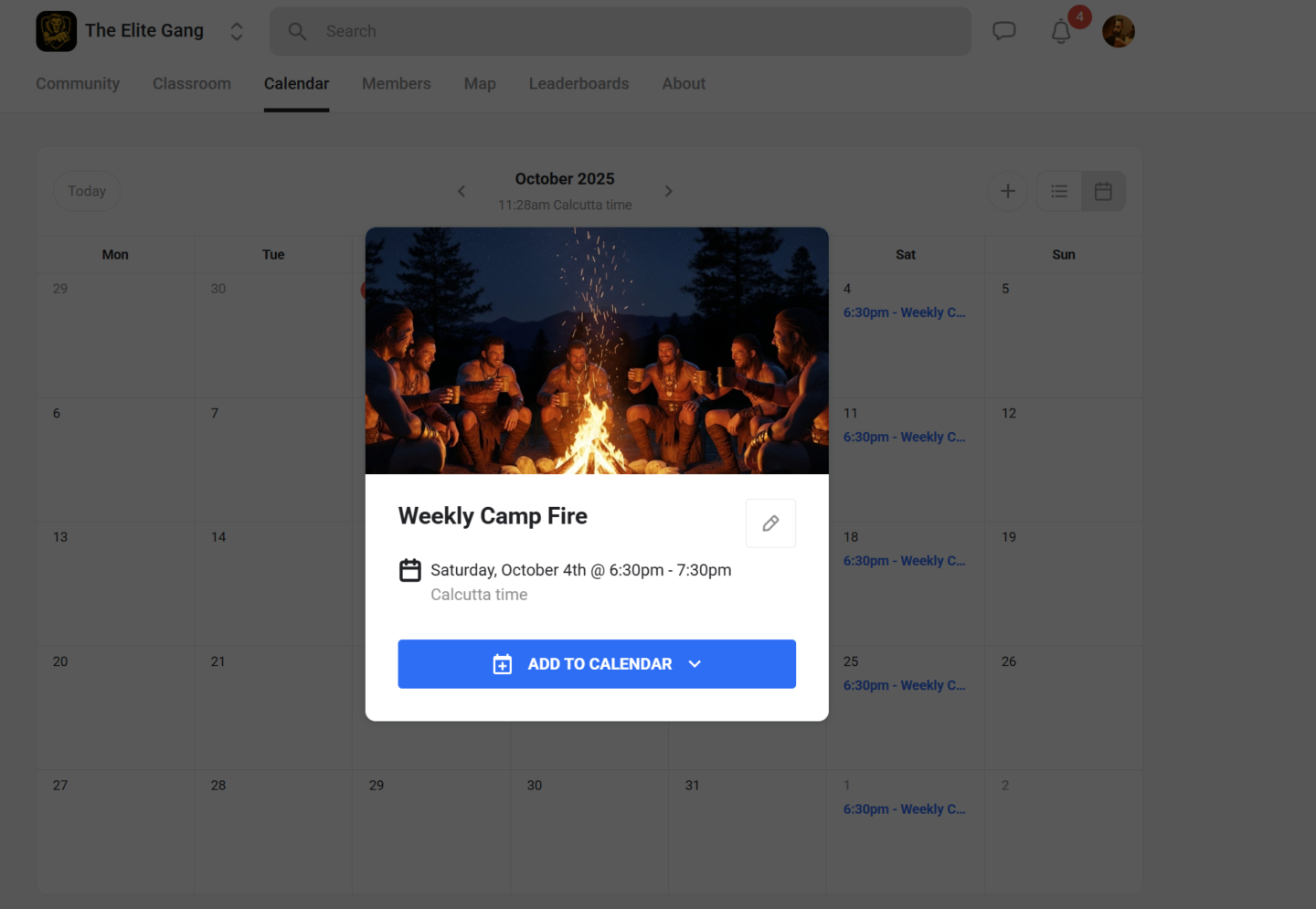
Task: Click the Add to Calendar button
Action: [x=597, y=664]
